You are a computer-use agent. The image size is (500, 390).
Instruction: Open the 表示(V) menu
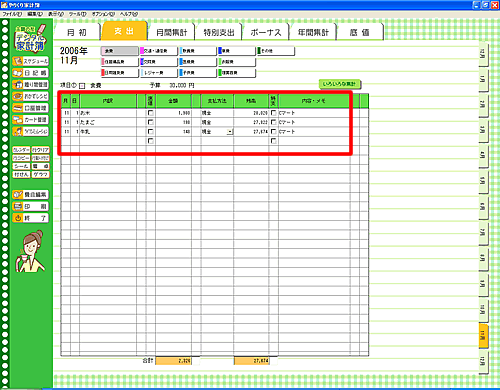click(56, 14)
